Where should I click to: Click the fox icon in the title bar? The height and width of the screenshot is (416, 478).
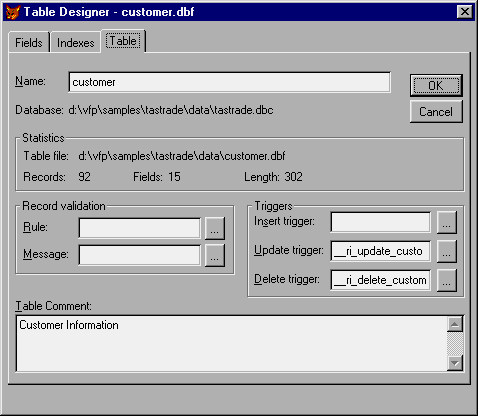13,12
